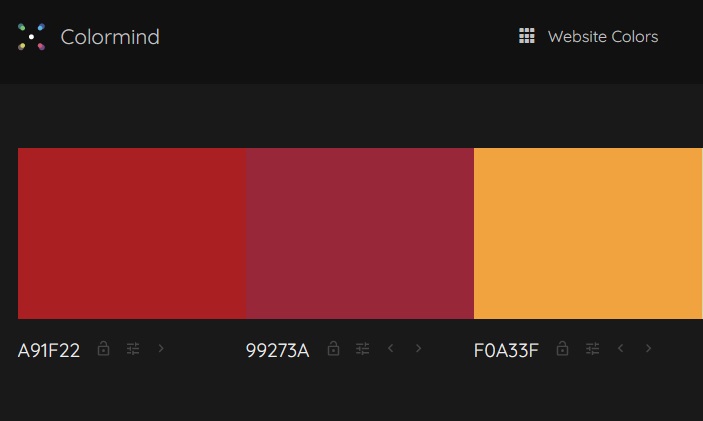Move A91F22 color to the right

[x=161, y=348]
